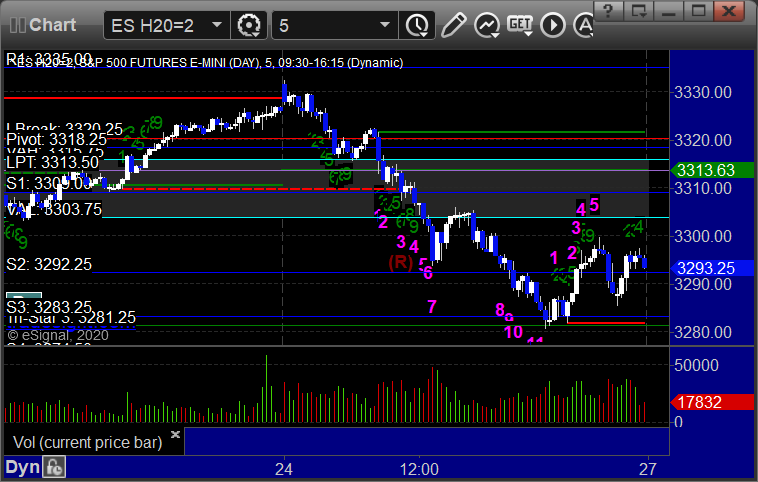Image resolution: width=758 pixels, height=482 pixels.
Task: Click the red 17832 volume marker
Action: pyautogui.click(x=712, y=402)
